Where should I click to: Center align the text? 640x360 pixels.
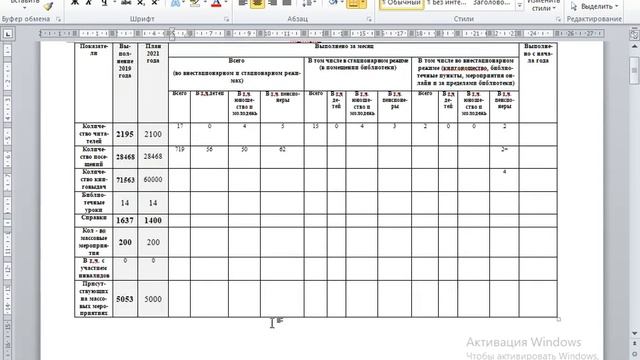coord(258,3)
